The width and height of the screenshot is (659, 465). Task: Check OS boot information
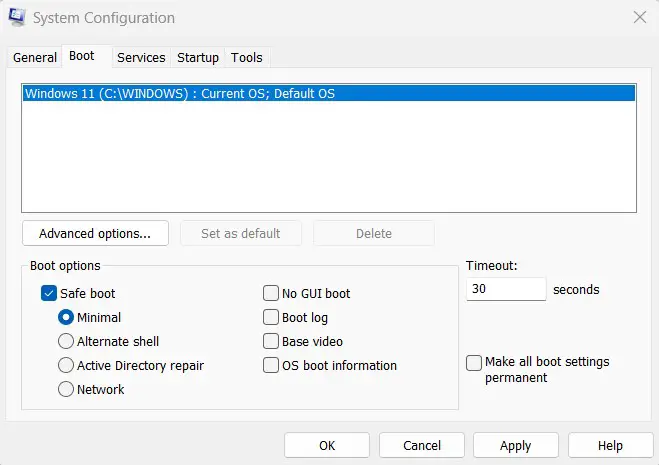coord(271,366)
